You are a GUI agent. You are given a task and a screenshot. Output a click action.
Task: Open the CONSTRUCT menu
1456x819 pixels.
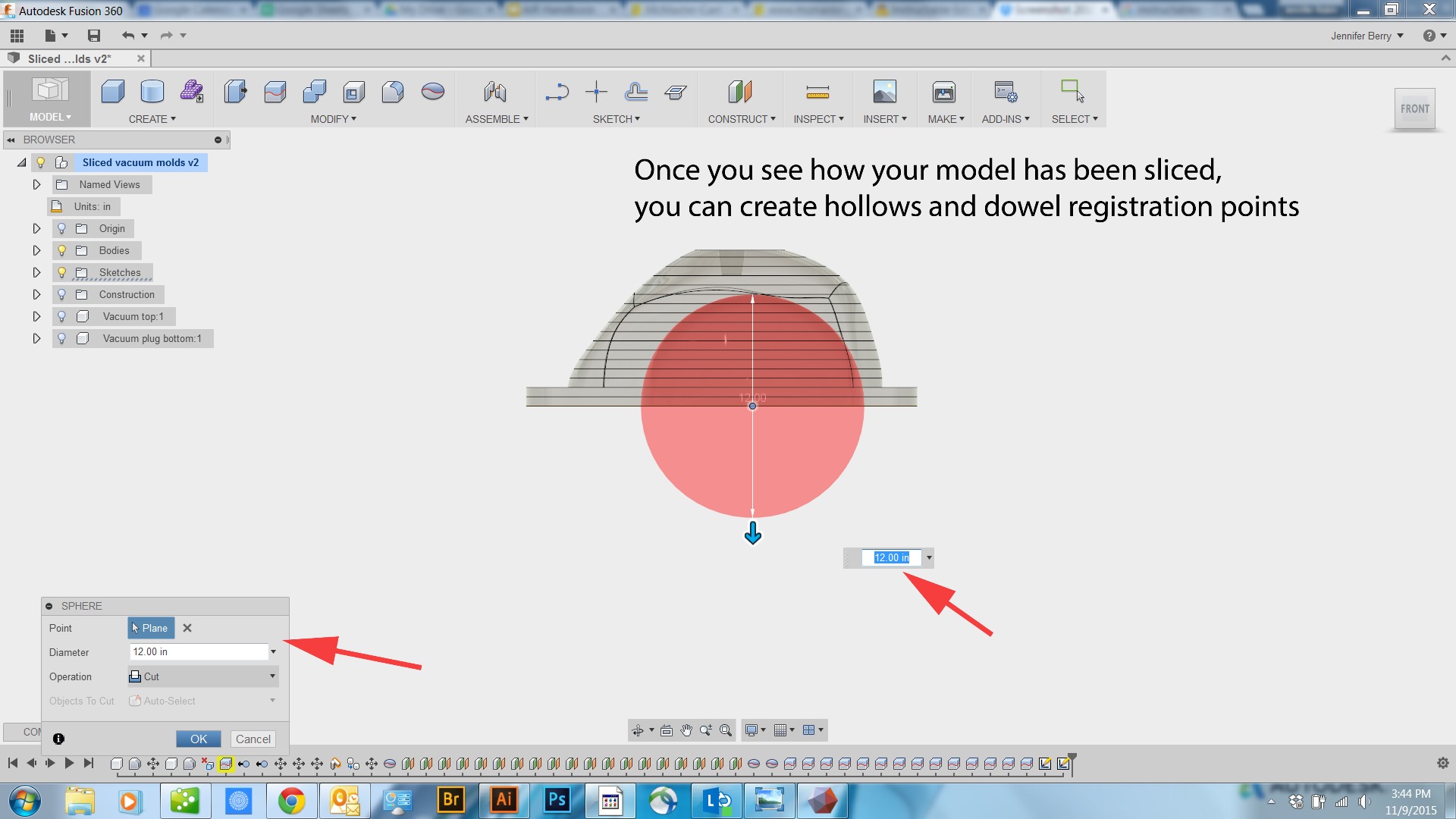click(741, 119)
